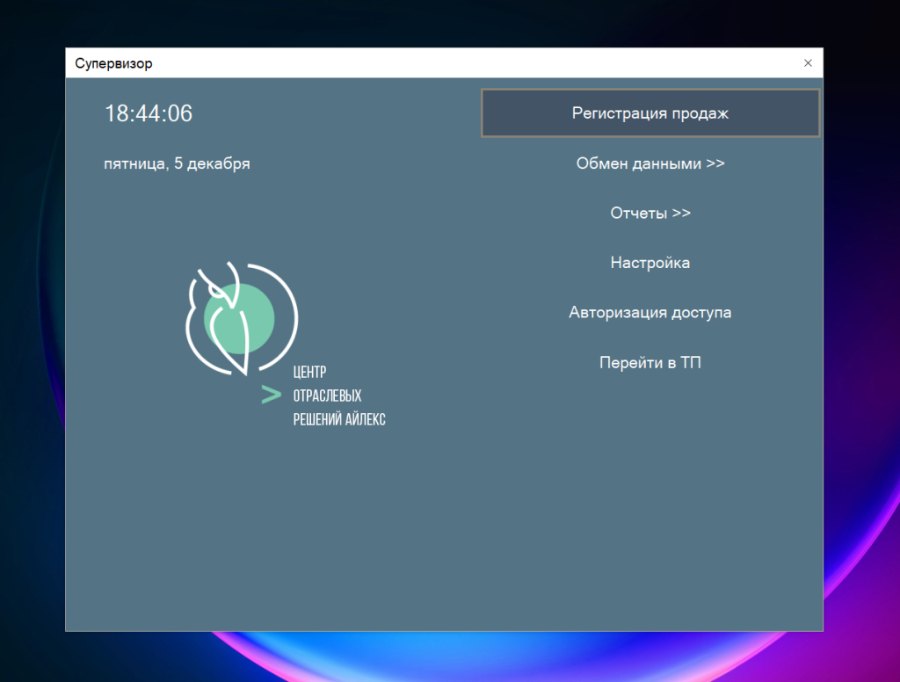Close the Супервизор window
The image size is (900, 682).
pyautogui.click(x=808, y=63)
